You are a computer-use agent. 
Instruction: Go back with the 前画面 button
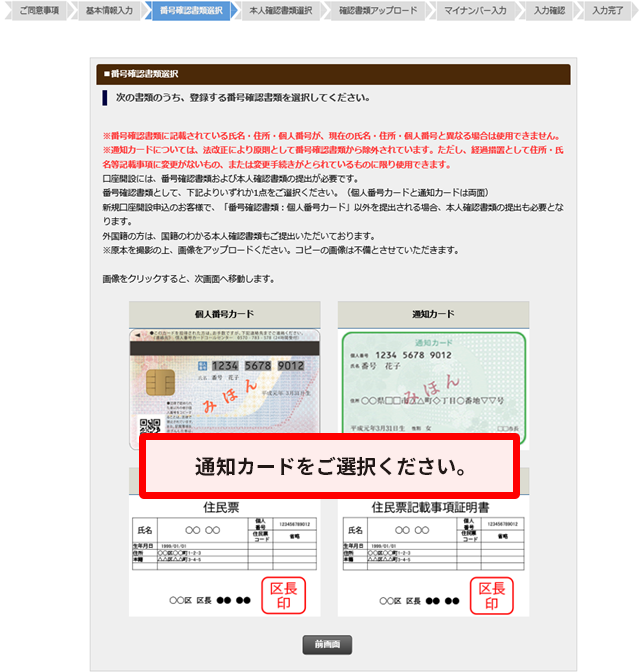[327, 645]
